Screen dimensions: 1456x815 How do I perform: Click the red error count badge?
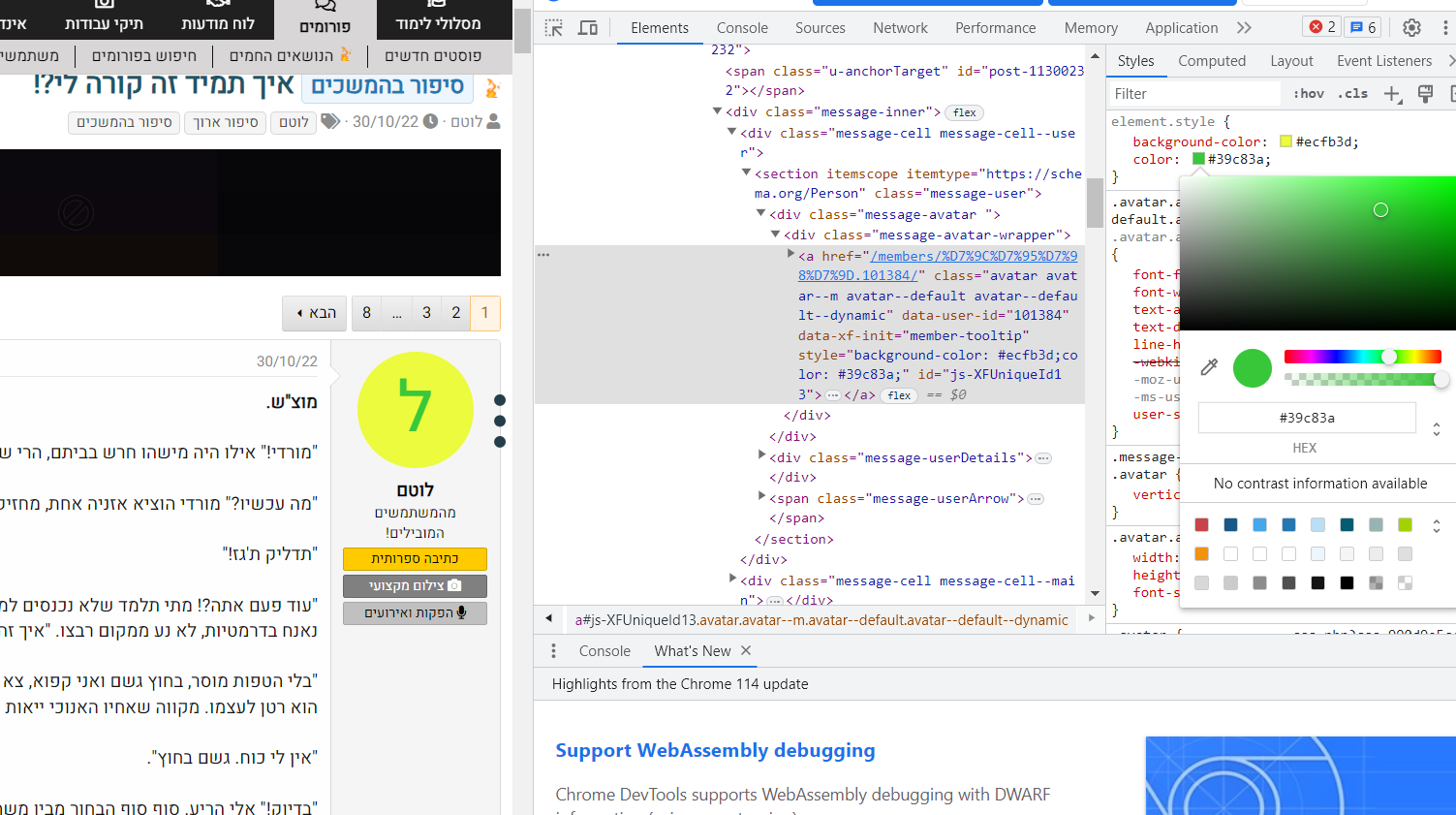pos(1322,27)
